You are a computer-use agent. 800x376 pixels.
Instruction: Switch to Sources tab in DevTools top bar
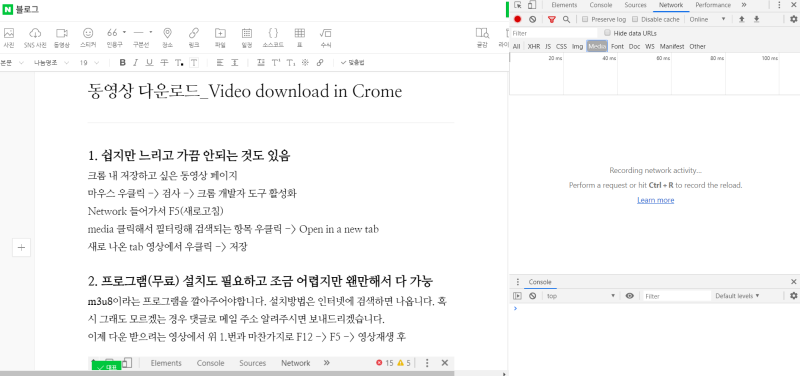point(635,5)
